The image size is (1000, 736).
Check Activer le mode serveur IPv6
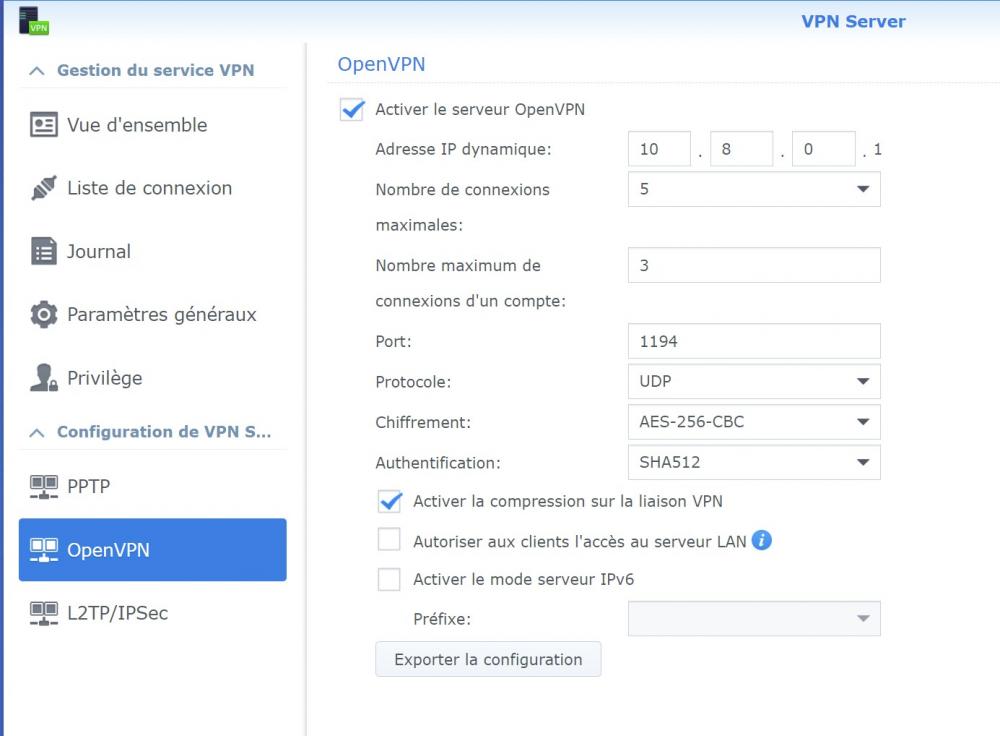click(389, 580)
